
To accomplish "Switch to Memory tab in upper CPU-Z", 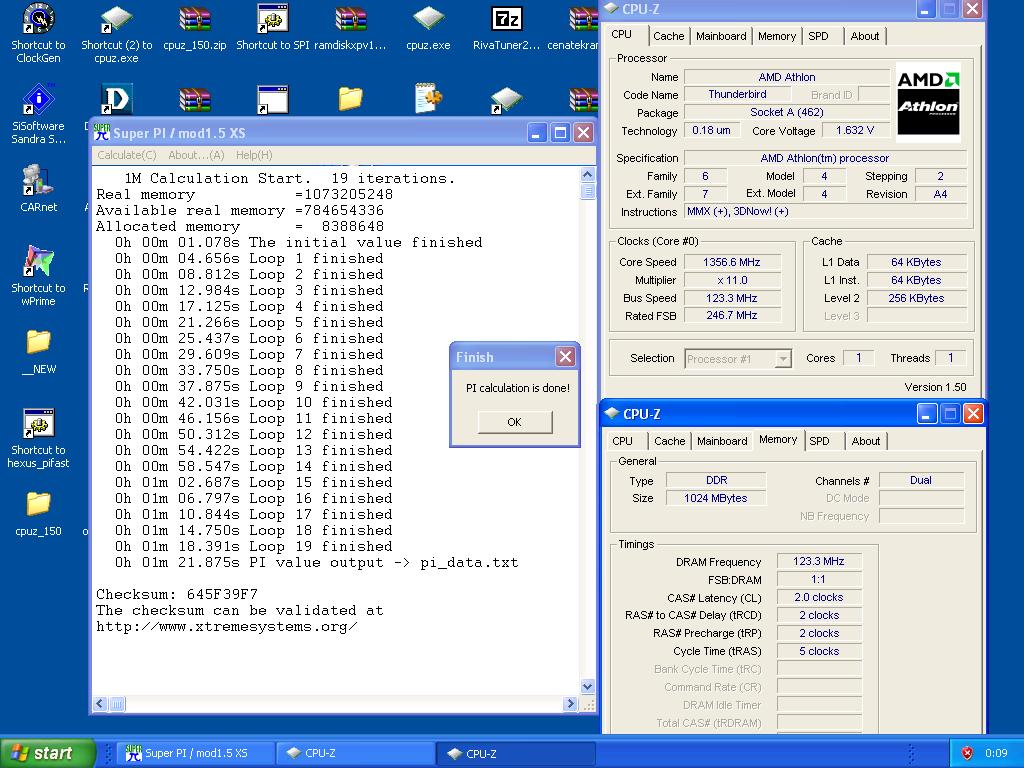I will click(776, 36).
